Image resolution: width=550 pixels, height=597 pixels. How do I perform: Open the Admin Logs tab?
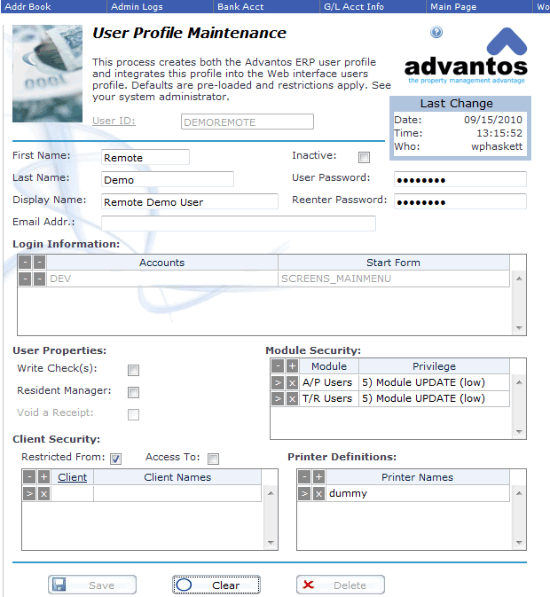pyautogui.click(x=160, y=6)
